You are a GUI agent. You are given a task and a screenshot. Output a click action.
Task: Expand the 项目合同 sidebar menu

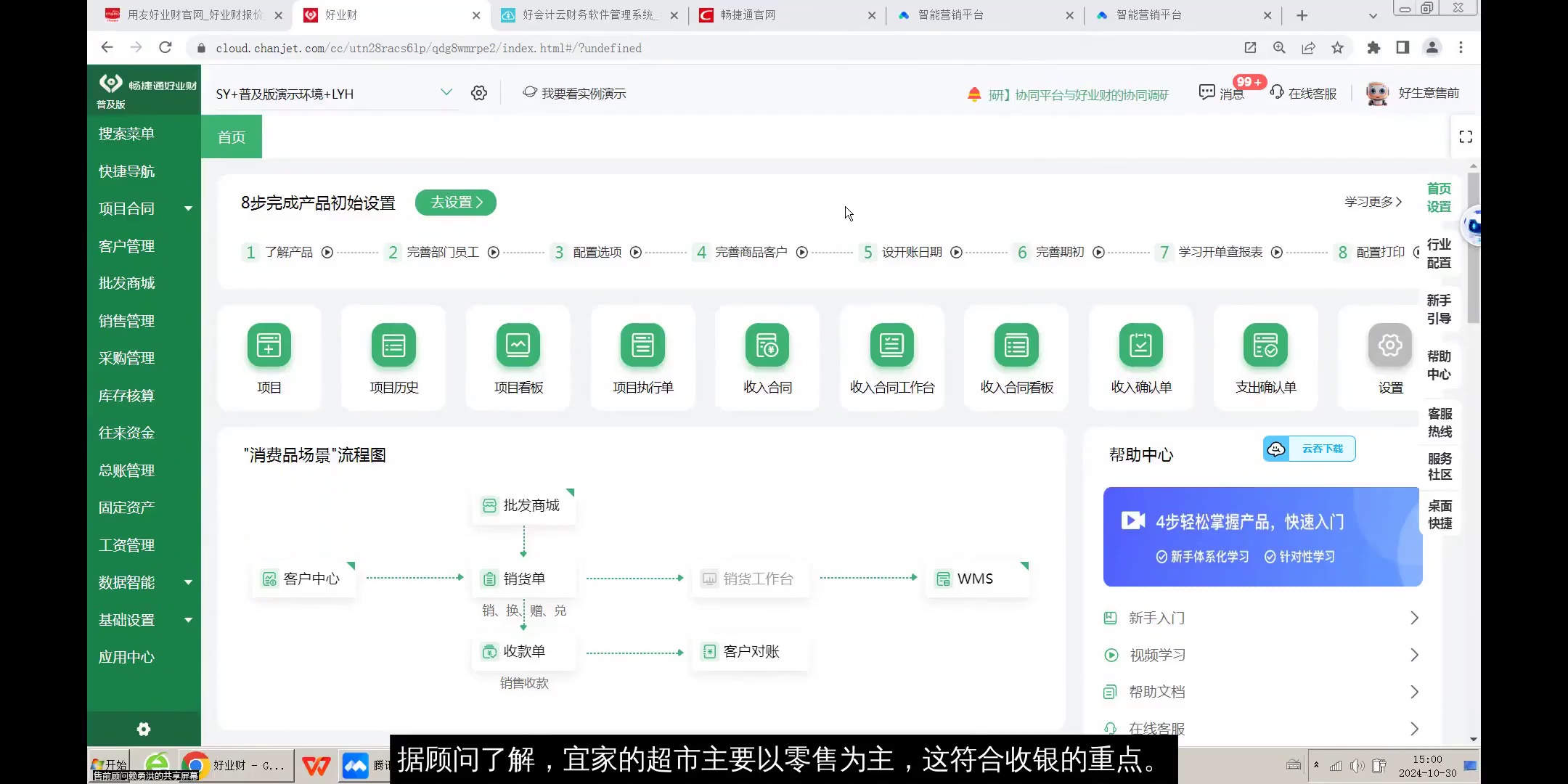coord(143,208)
